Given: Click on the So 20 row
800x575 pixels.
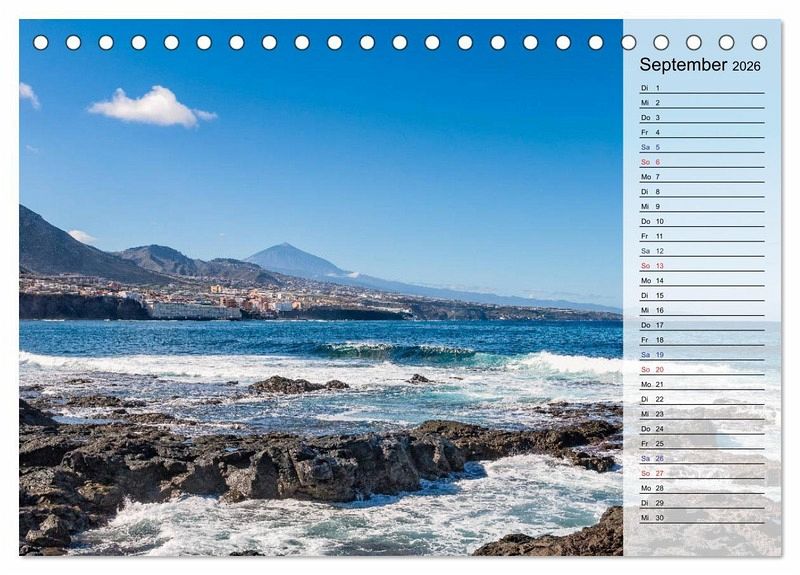Looking at the screenshot, I should (701, 369).
